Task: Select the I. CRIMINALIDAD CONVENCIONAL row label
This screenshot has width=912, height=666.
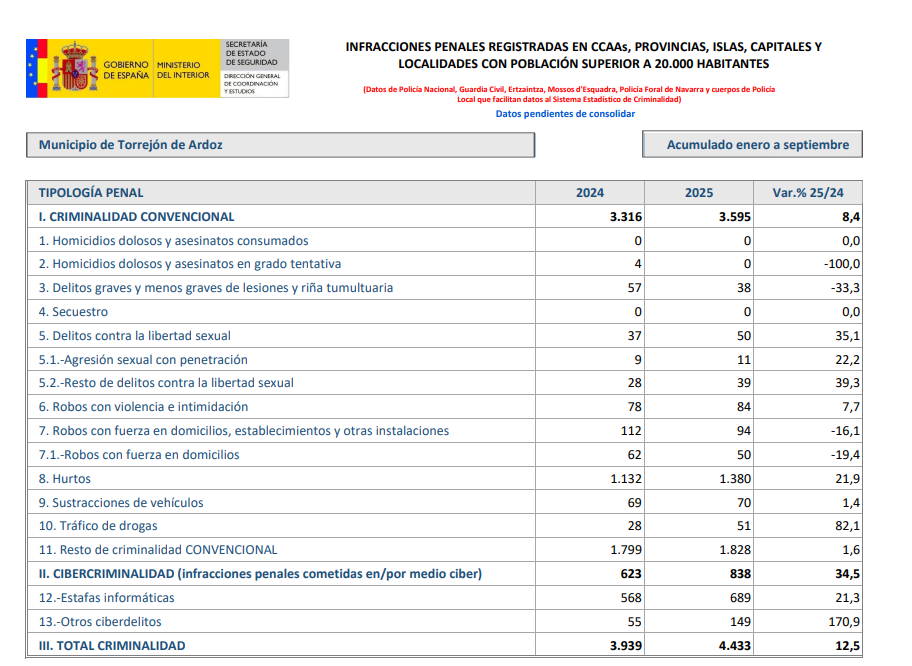Action: click(x=136, y=216)
